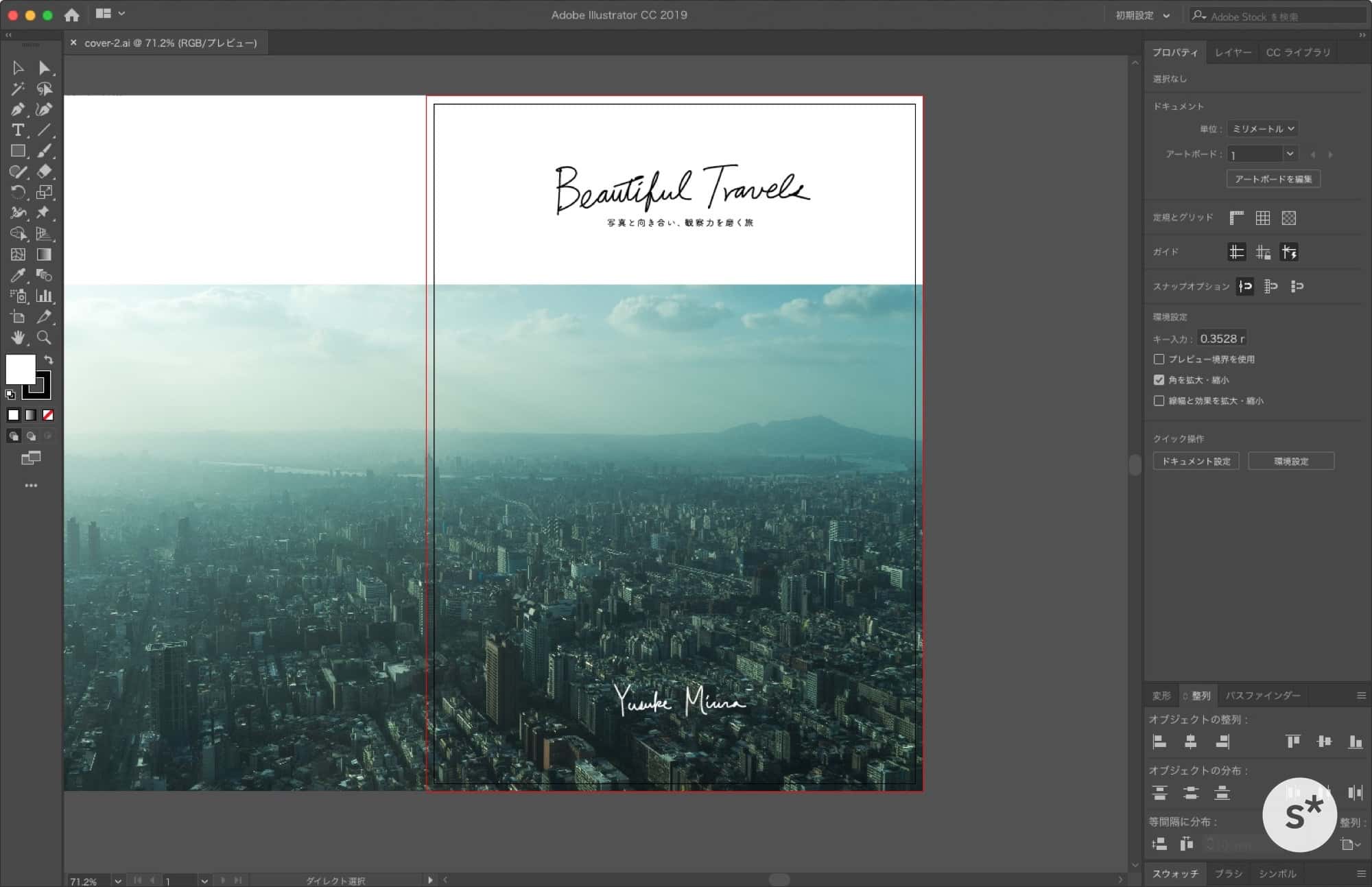Open the 初期設定 workspace dropdown
The height and width of the screenshot is (887, 1372).
[1143, 15]
